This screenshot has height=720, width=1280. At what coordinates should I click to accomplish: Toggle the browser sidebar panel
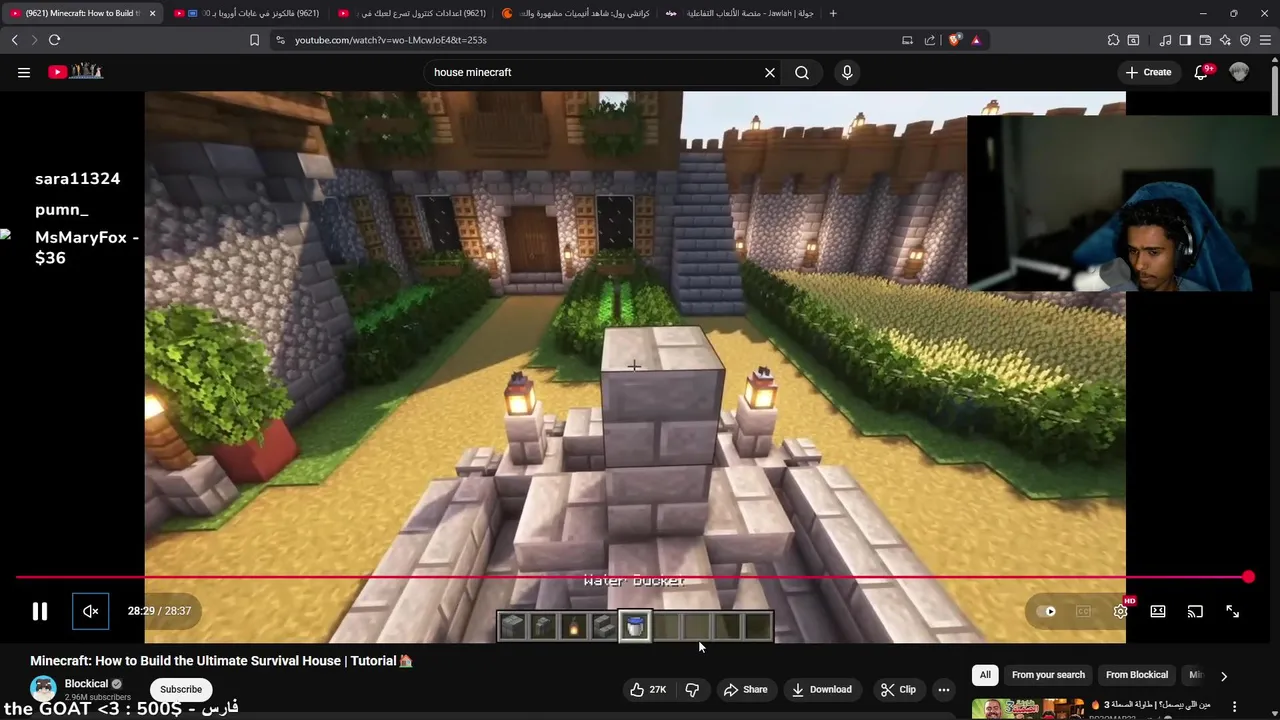(x=1185, y=40)
